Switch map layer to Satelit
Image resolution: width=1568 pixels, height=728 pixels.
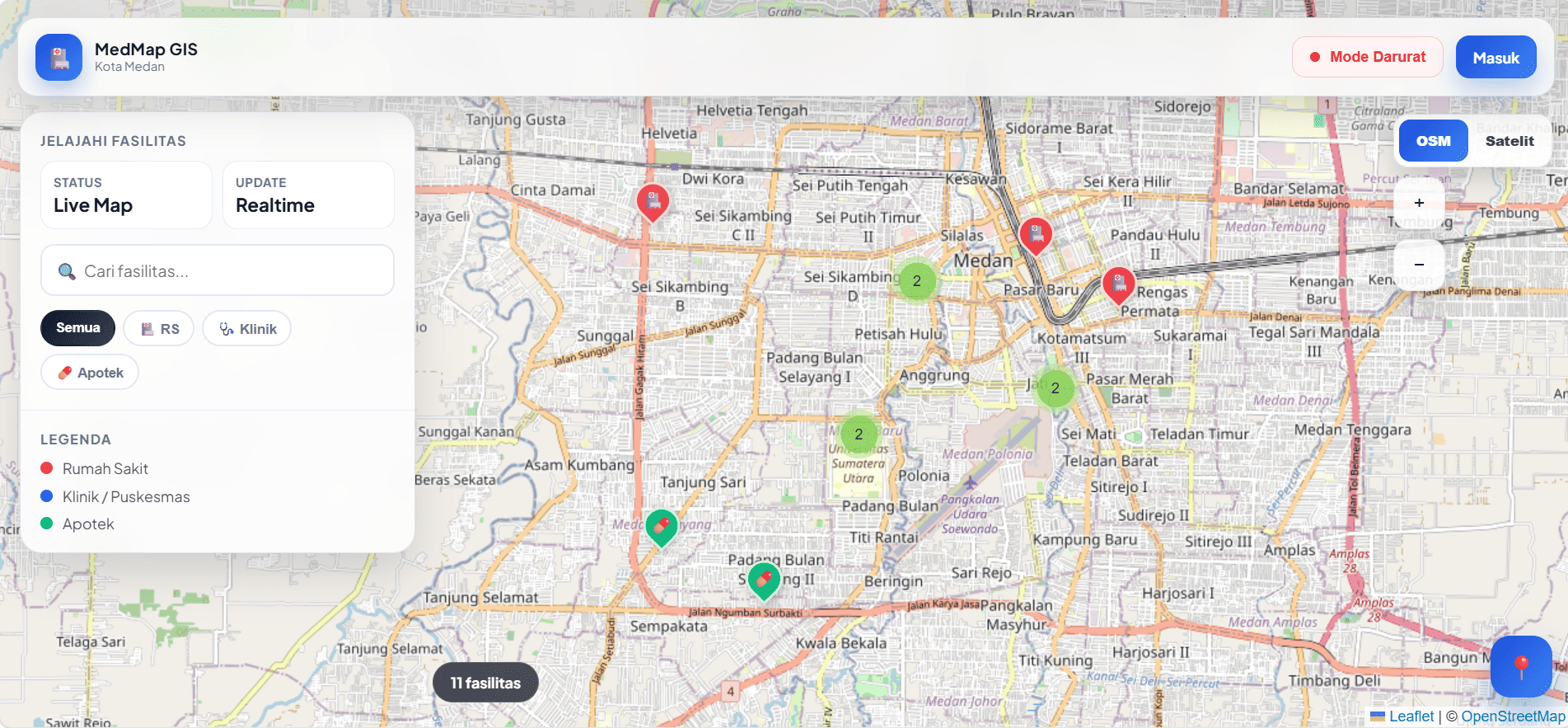[x=1509, y=141]
